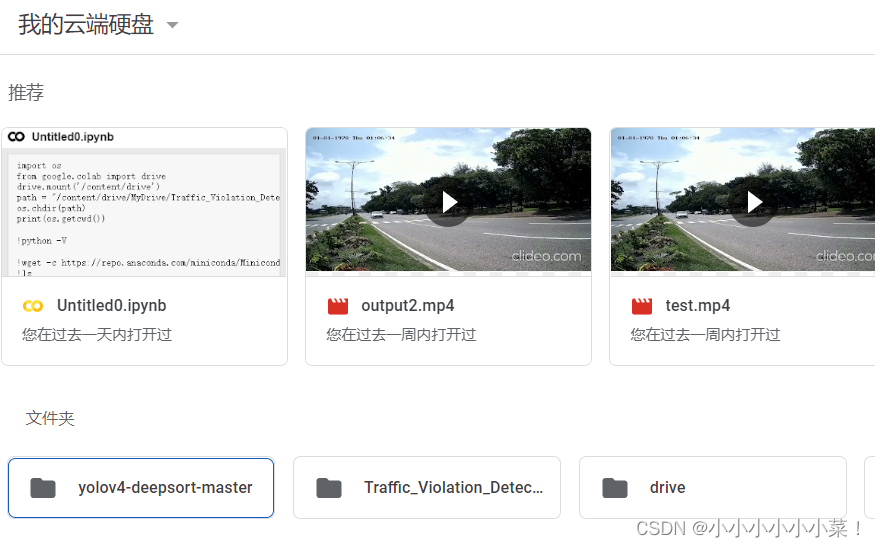Click the Untitled0.ipynb title in preview header

pyautogui.click(x=73, y=137)
